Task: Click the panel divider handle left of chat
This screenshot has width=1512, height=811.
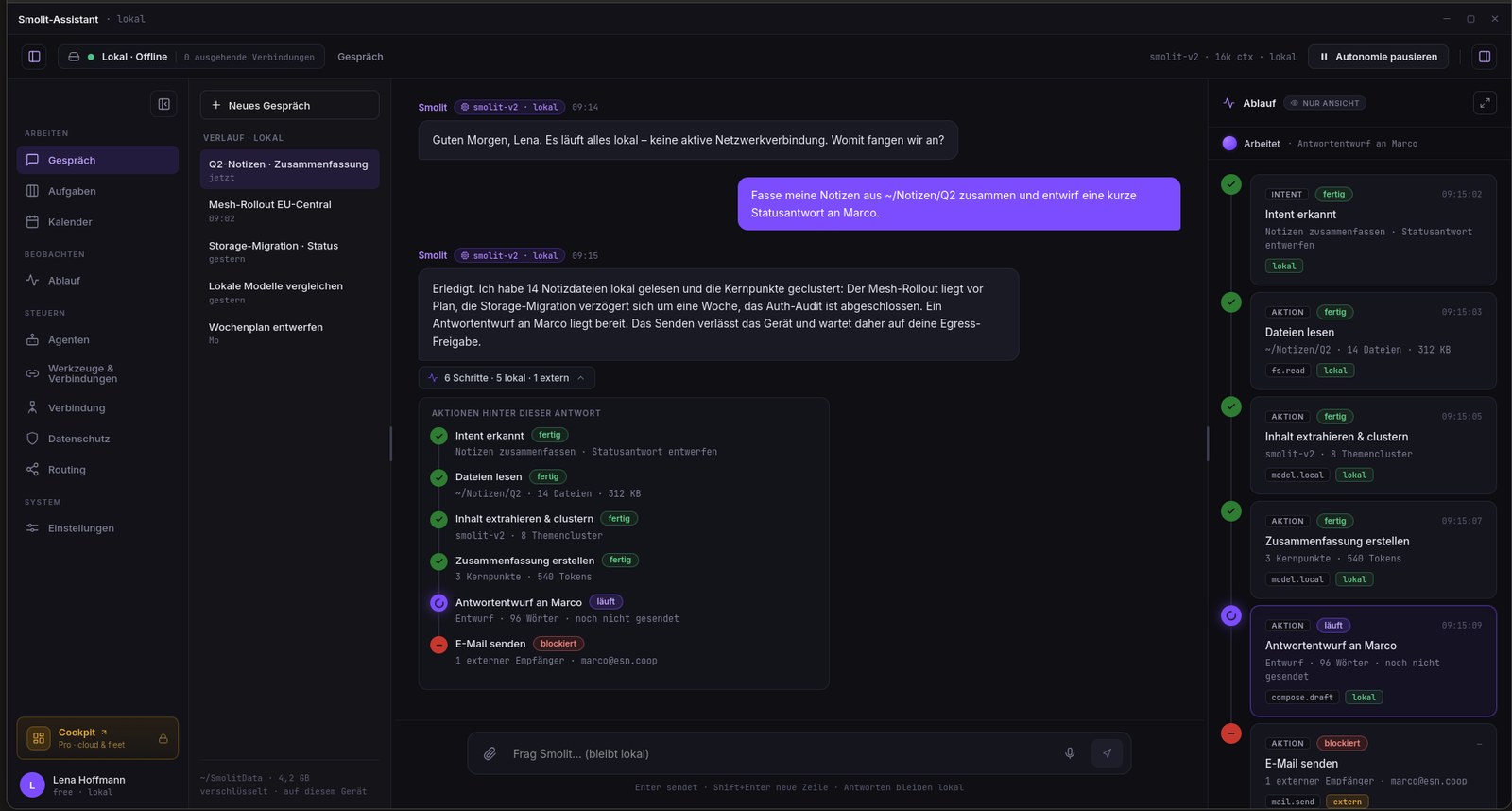Action: point(390,443)
